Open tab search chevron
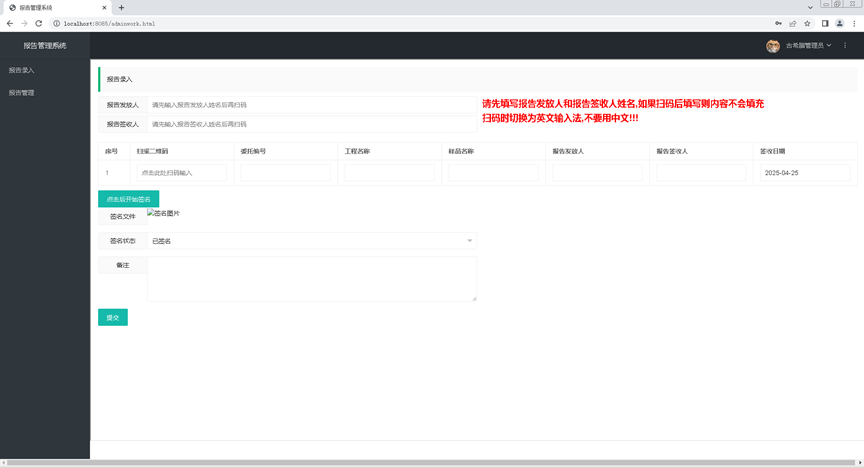Viewport: 864px width, 468px height. 810,8
